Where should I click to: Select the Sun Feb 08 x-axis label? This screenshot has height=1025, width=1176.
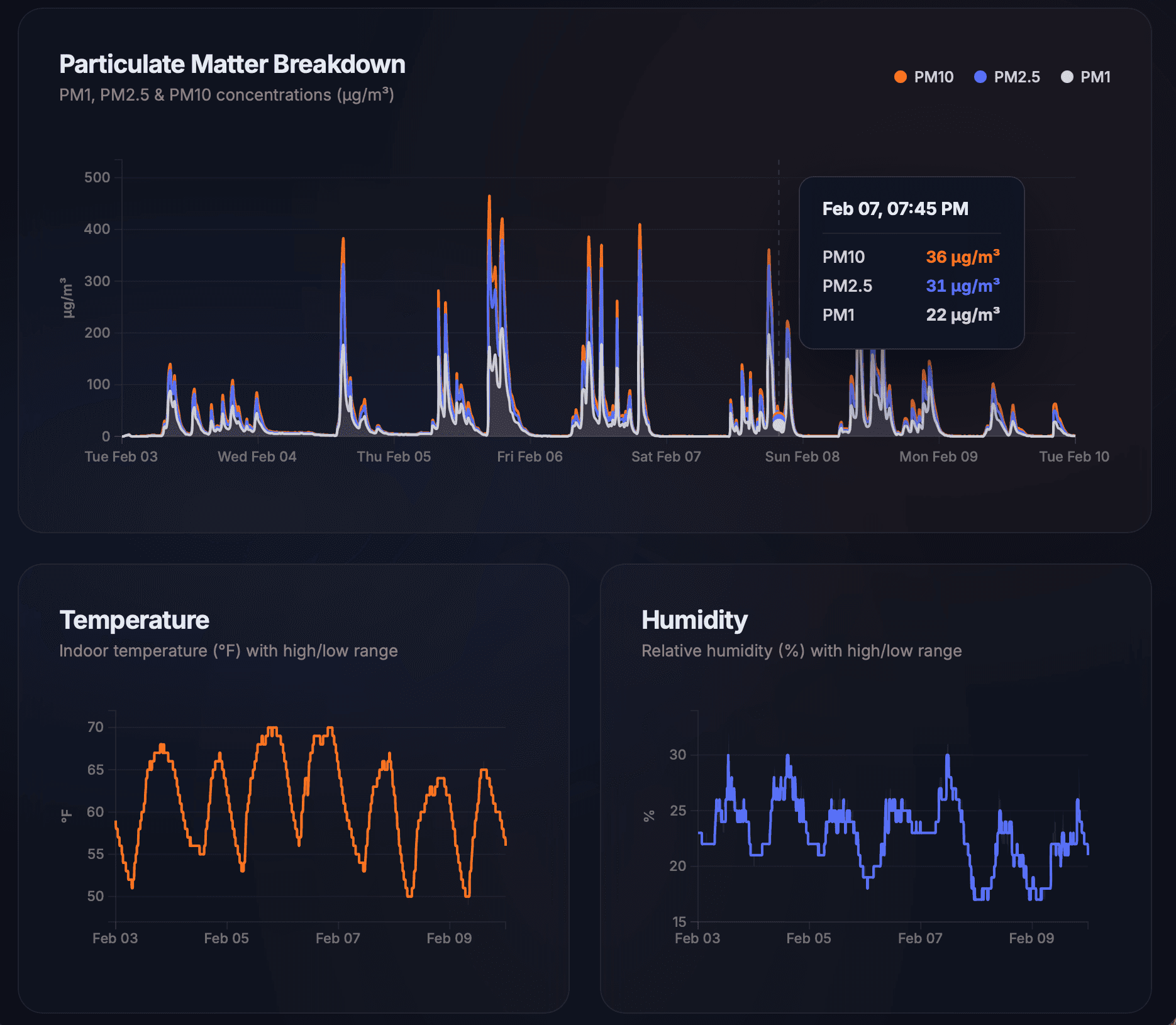tap(802, 457)
